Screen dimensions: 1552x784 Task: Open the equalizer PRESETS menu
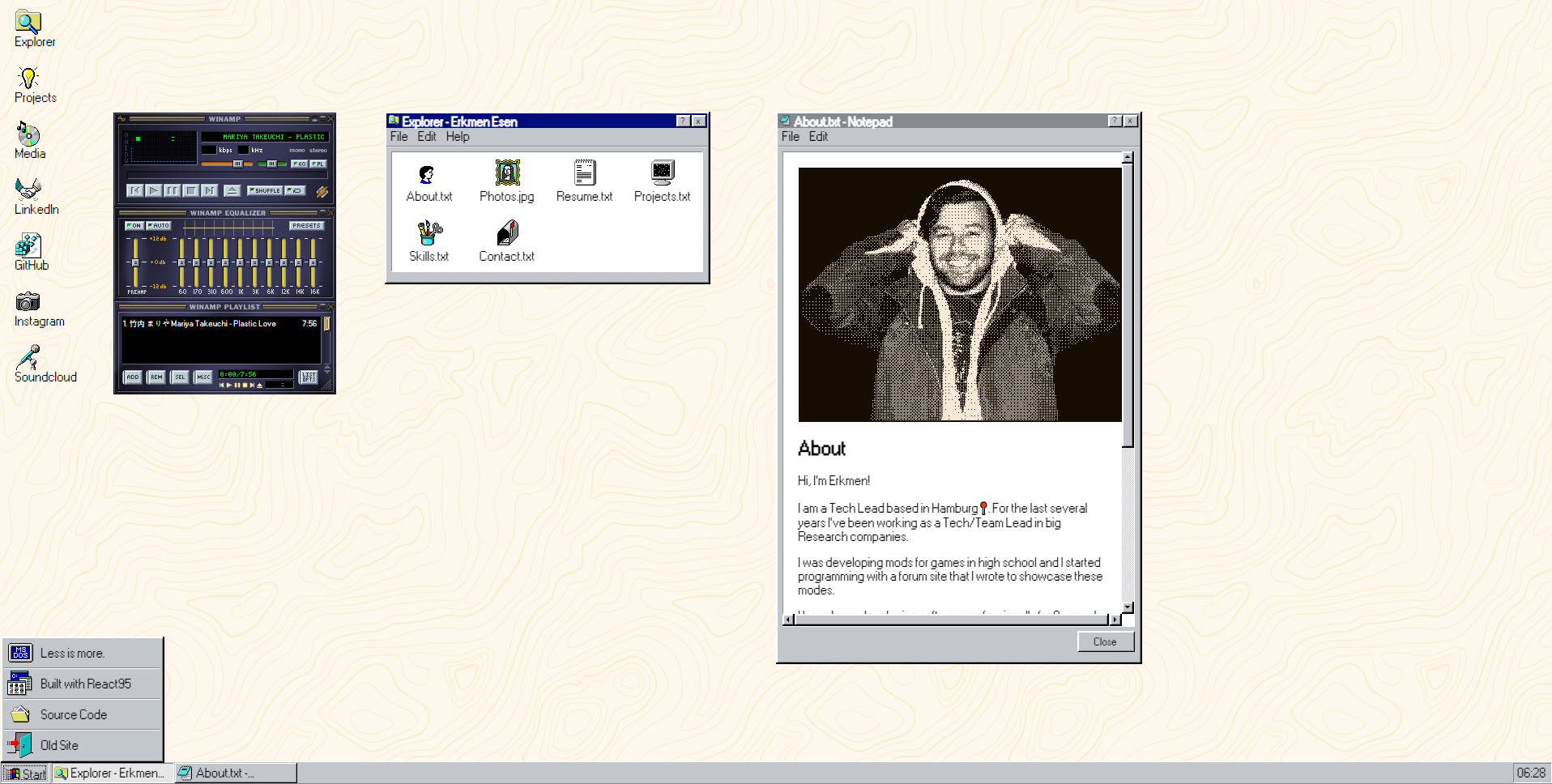307,226
